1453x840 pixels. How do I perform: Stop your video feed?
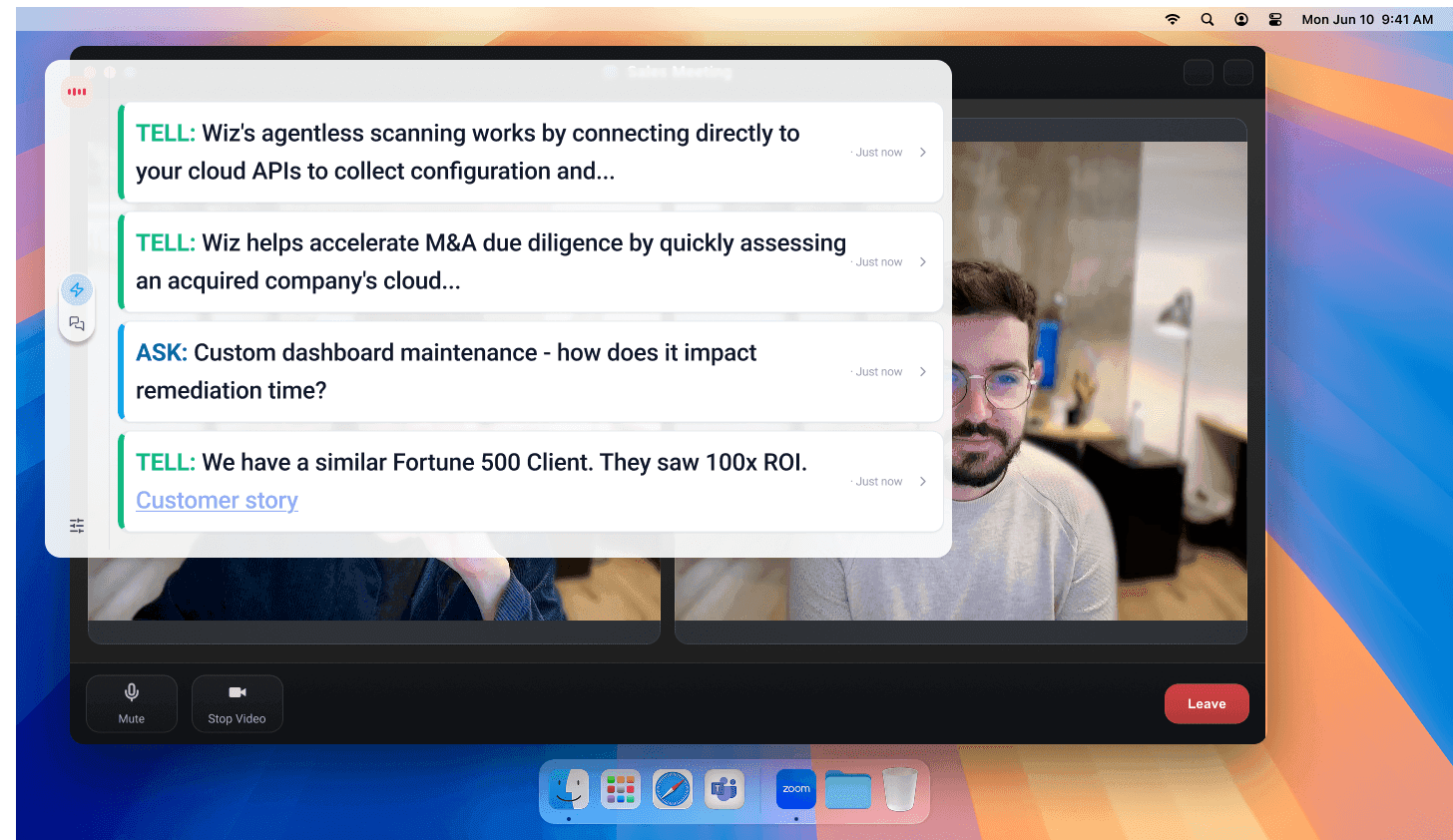[x=237, y=703]
